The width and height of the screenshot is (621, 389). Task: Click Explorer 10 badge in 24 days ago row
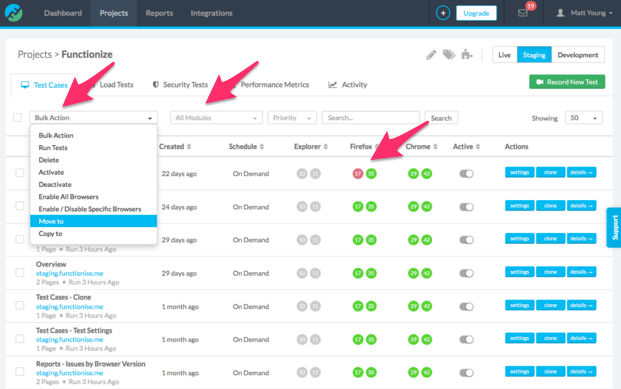coord(302,206)
